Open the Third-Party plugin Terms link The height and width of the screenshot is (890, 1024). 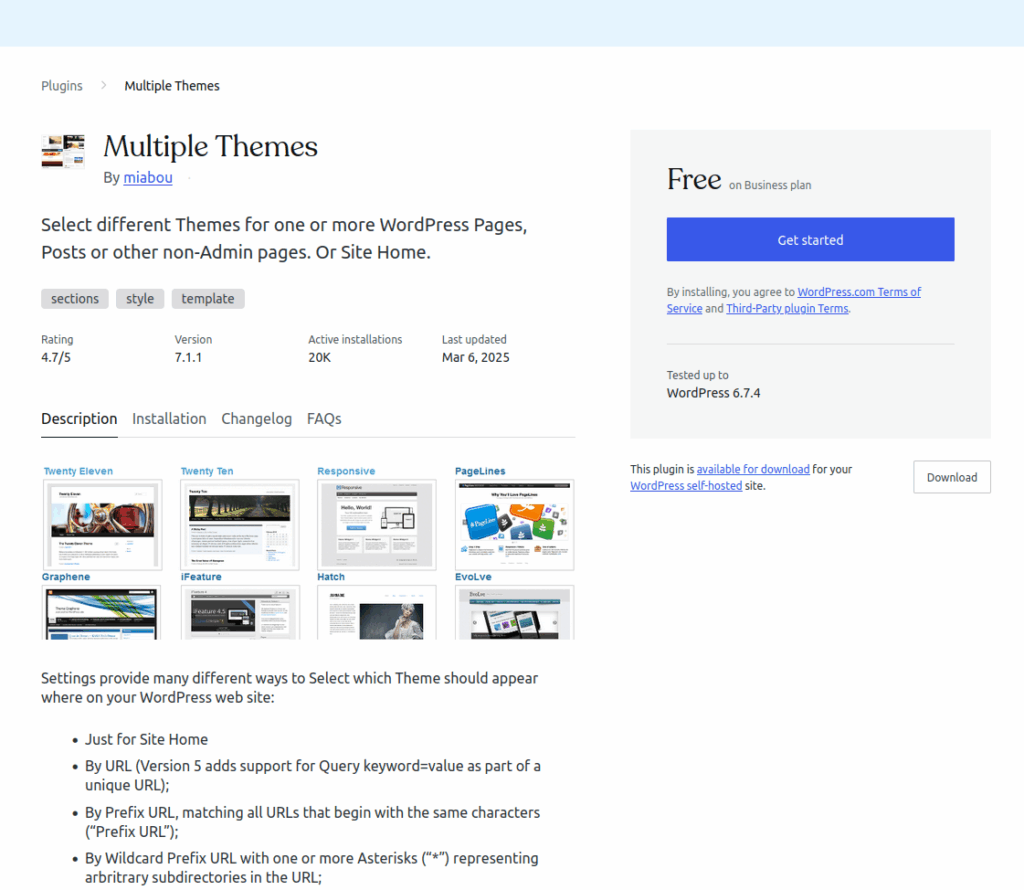[x=787, y=309]
